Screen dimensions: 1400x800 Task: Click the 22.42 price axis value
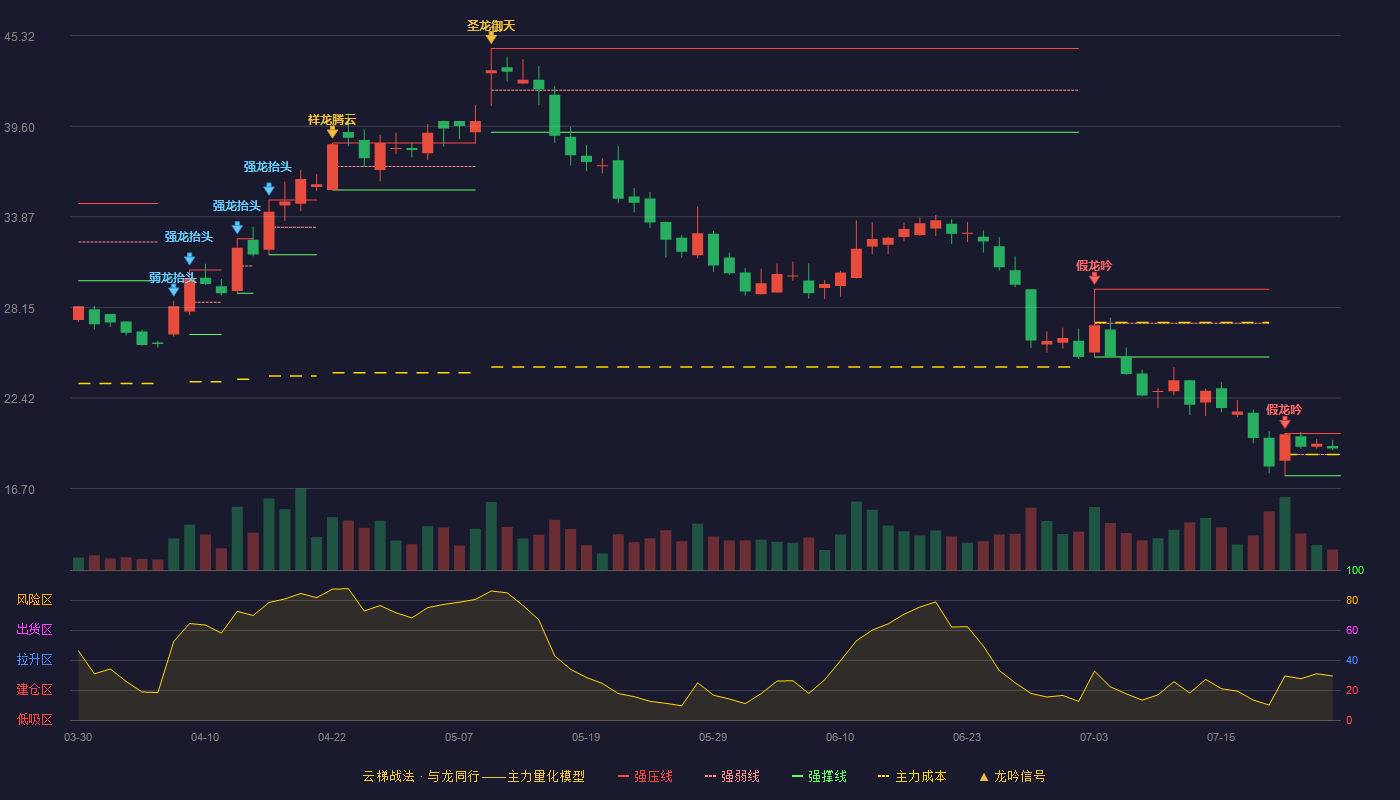(x=19, y=399)
